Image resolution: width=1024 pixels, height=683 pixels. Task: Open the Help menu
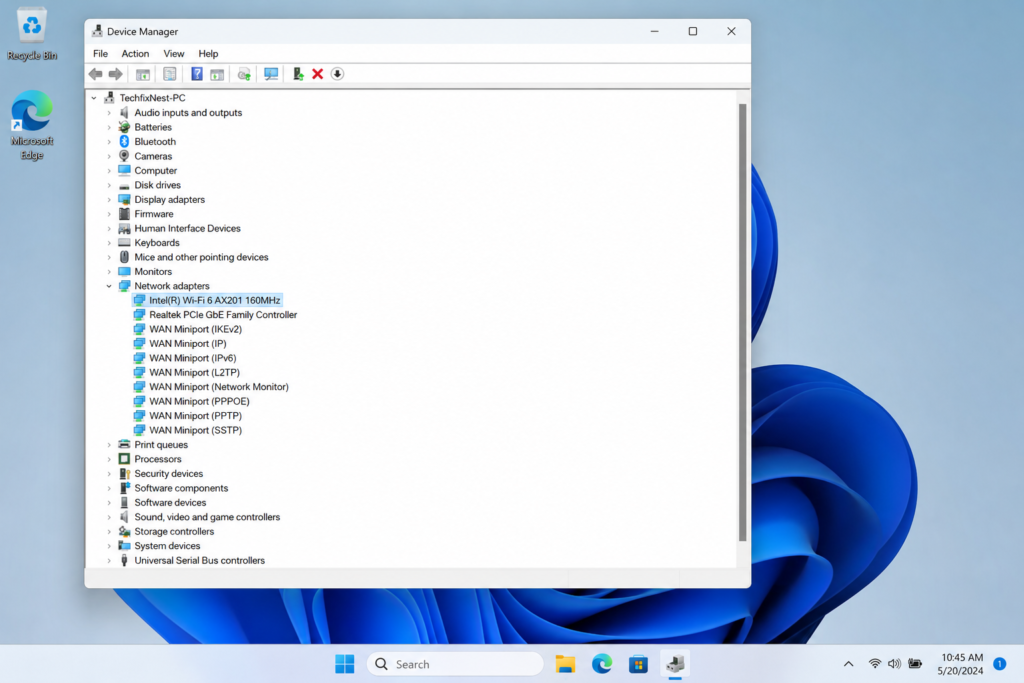click(x=208, y=54)
